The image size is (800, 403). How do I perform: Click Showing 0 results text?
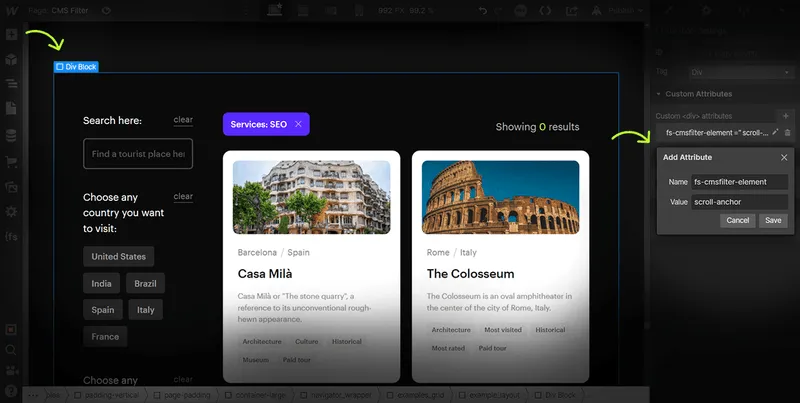coord(537,127)
